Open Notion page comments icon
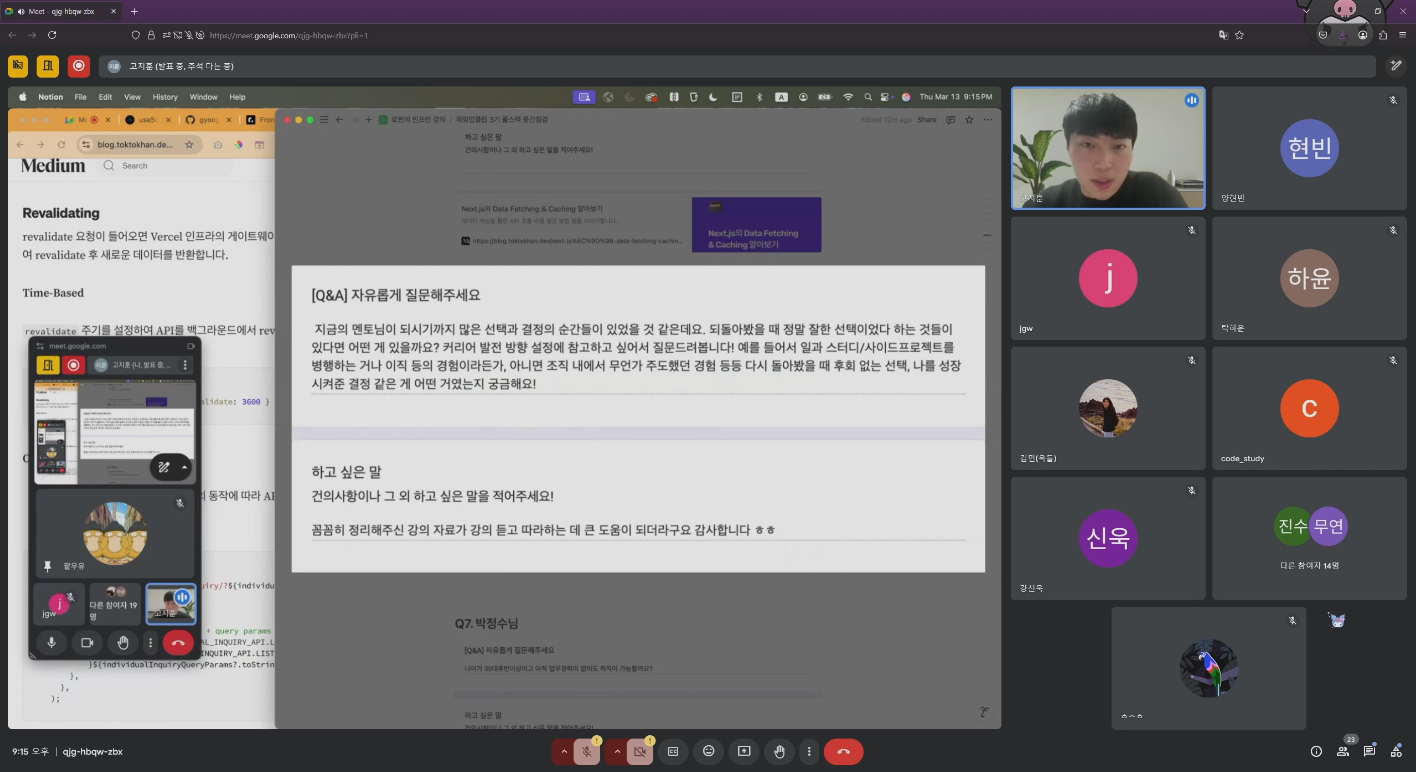The height and width of the screenshot is (772, 1416). coord(951,119)
